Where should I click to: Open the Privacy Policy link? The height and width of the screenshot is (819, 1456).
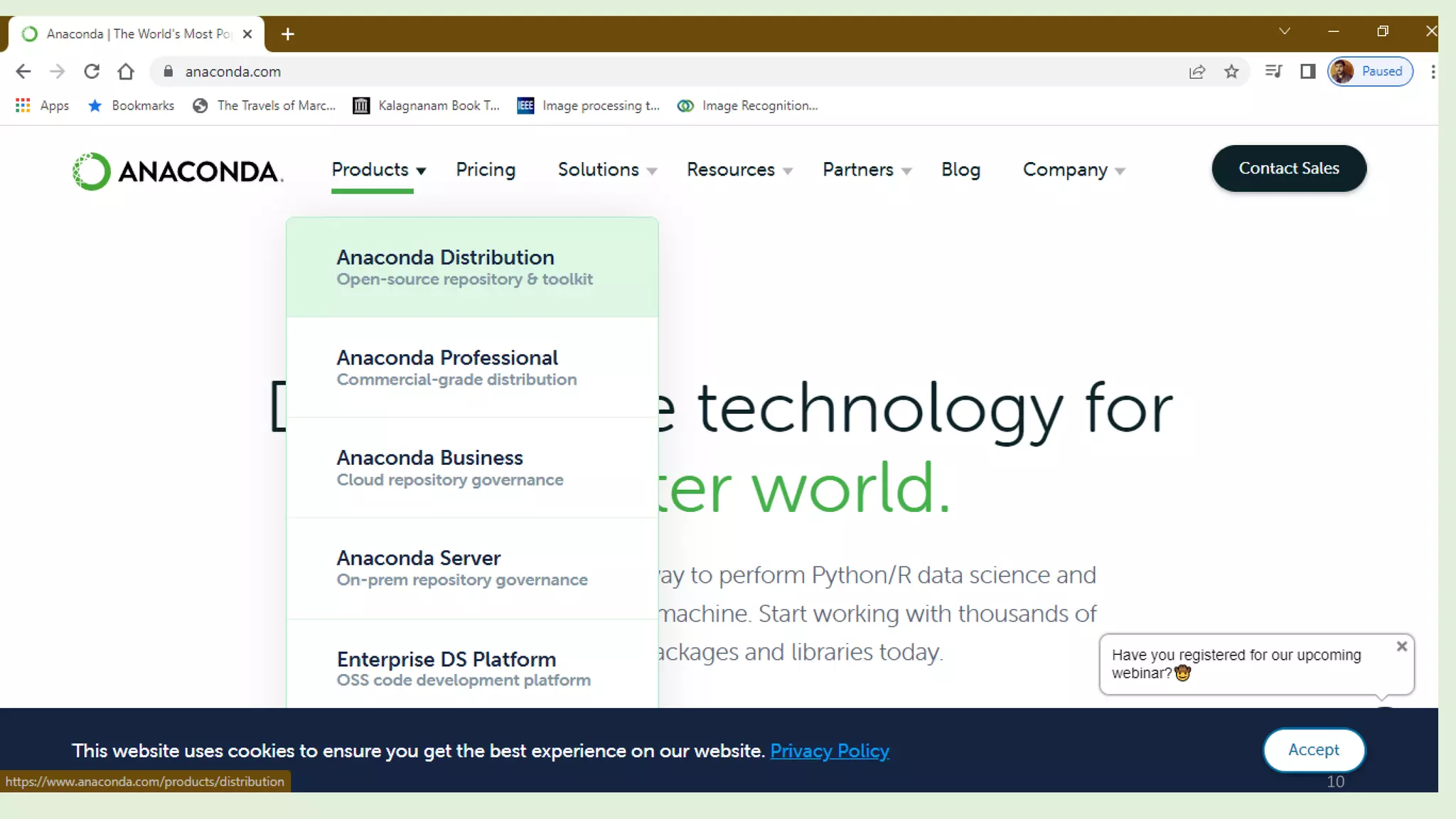click(829, 751)
